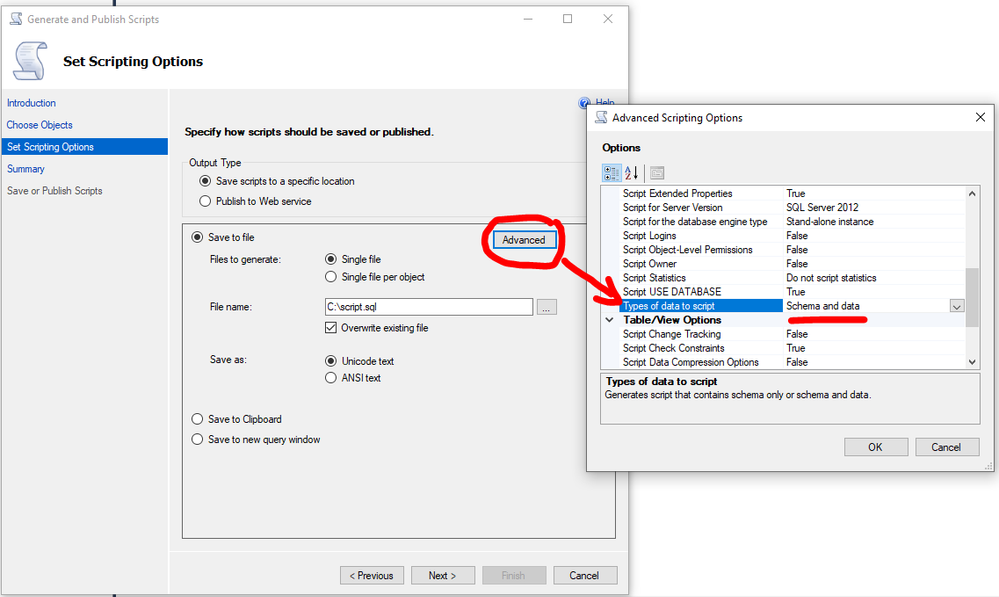Image resolution: width=999 pixels, height=597 pixels.
Task: Toggle Overwrite existing file checkbox
Action: pyautogui.click(x=331, y=327)
